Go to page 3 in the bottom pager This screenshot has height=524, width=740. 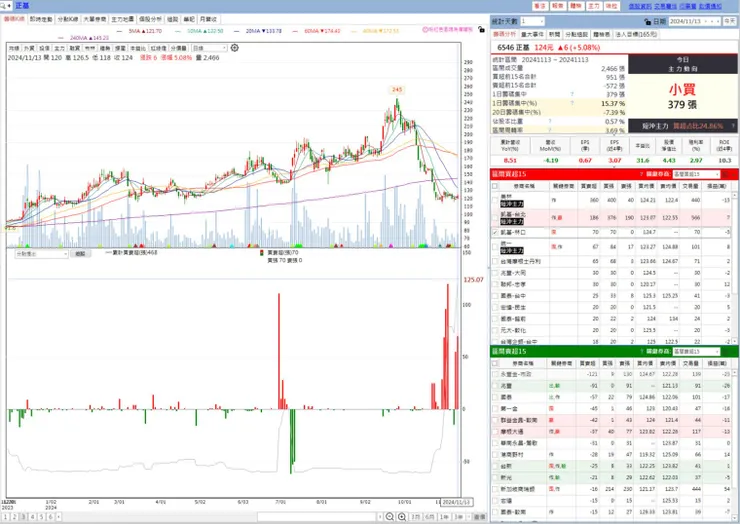(24, 517)
